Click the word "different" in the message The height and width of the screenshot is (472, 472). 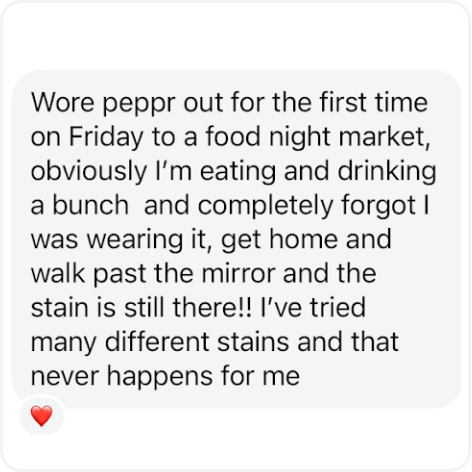(157, 342)
